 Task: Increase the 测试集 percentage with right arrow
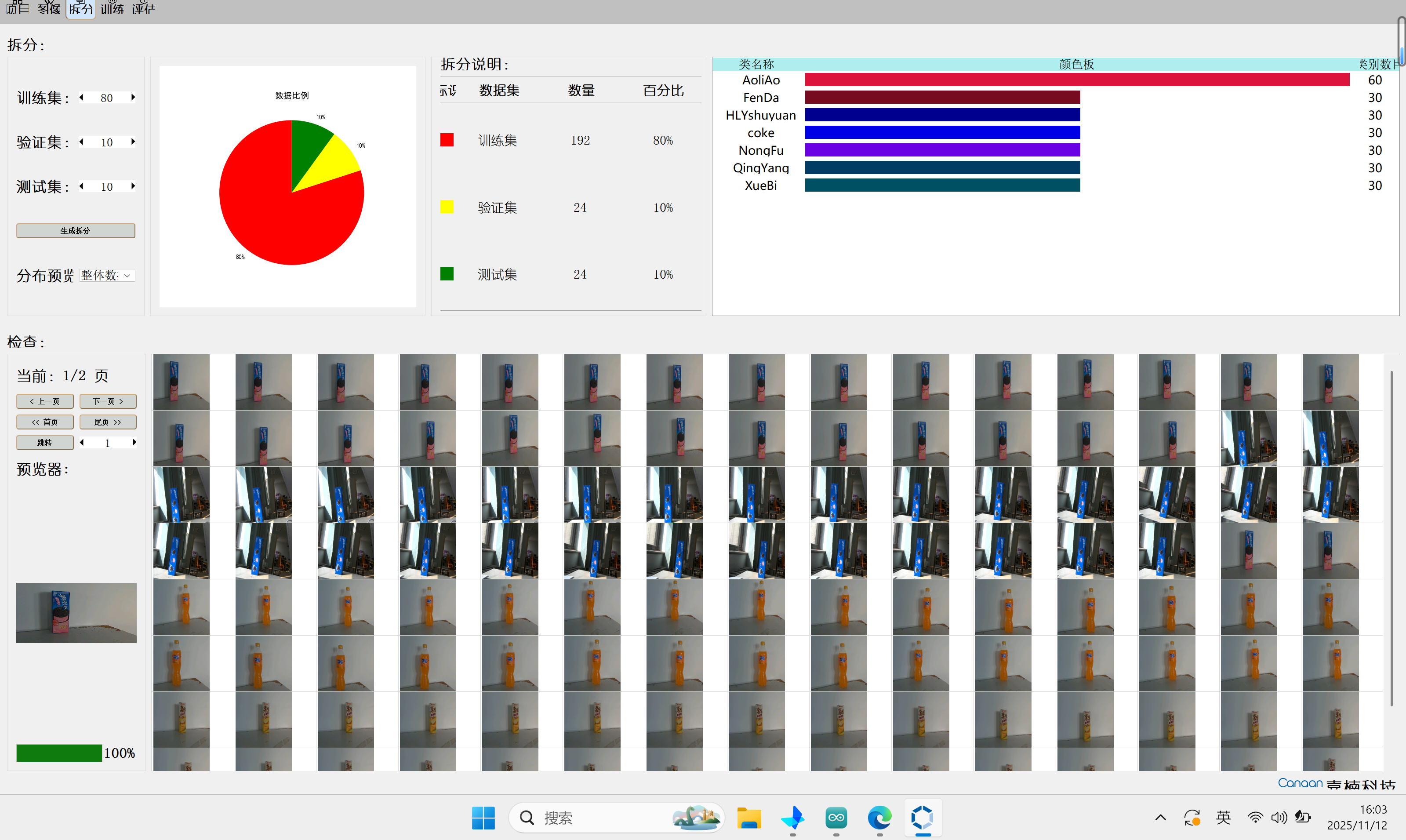click(133, 185)
